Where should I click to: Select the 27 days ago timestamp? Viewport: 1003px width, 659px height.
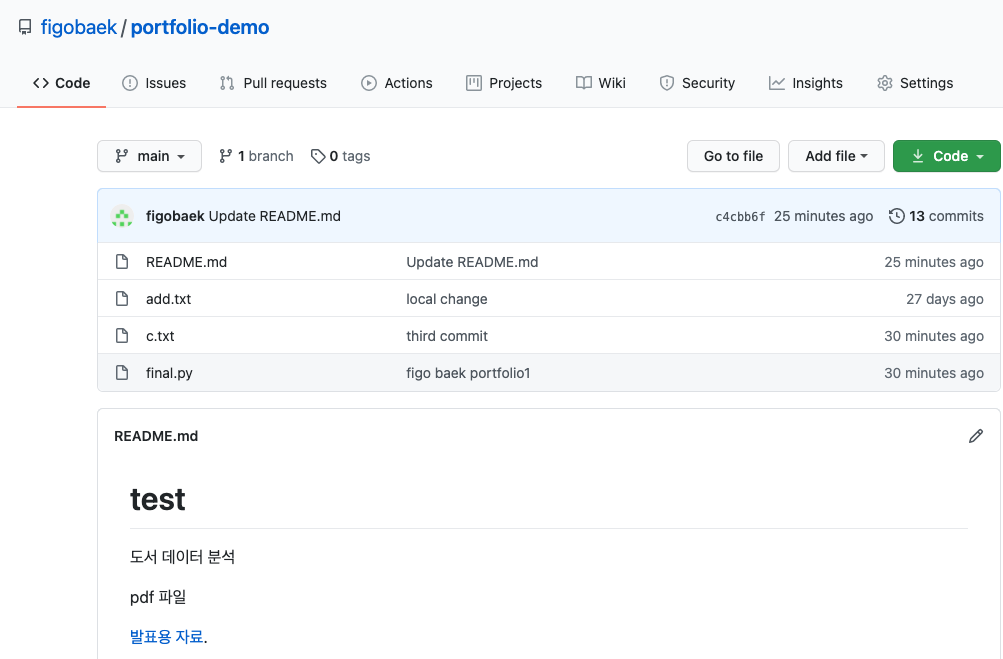point(945,299)
